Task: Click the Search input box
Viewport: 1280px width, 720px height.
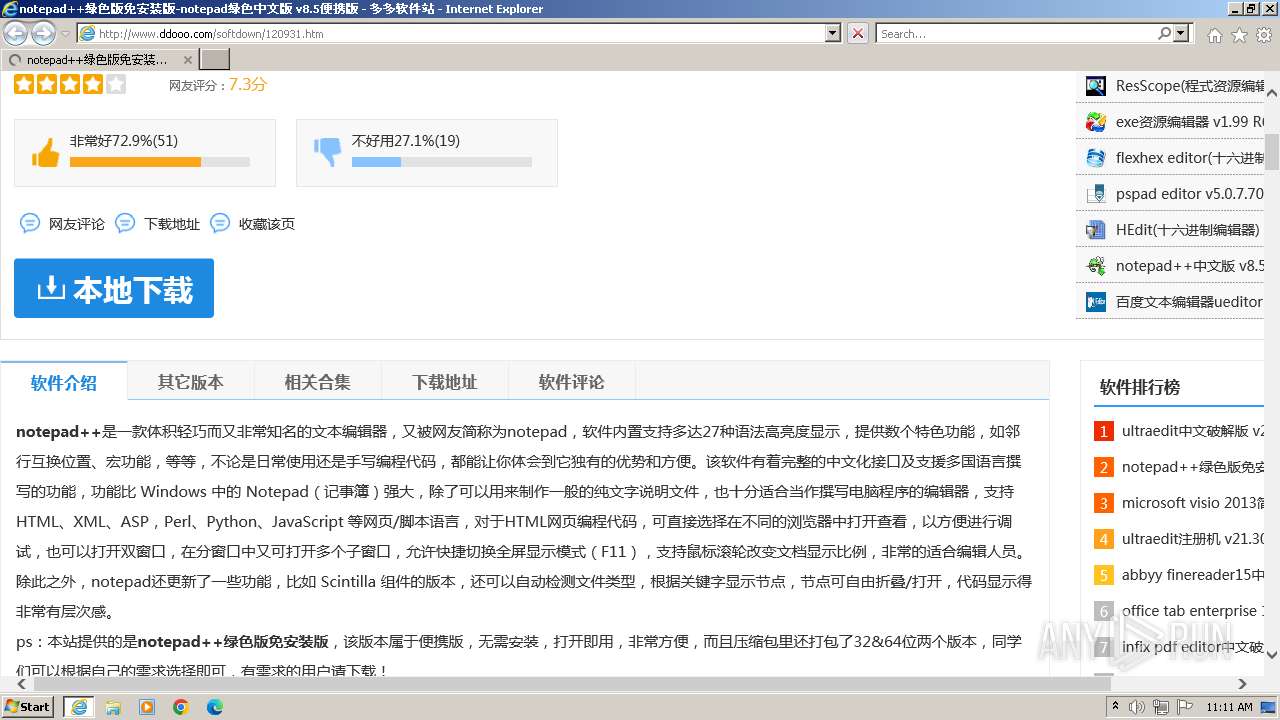Action: pyautogui.click(x=1016, y=33)
